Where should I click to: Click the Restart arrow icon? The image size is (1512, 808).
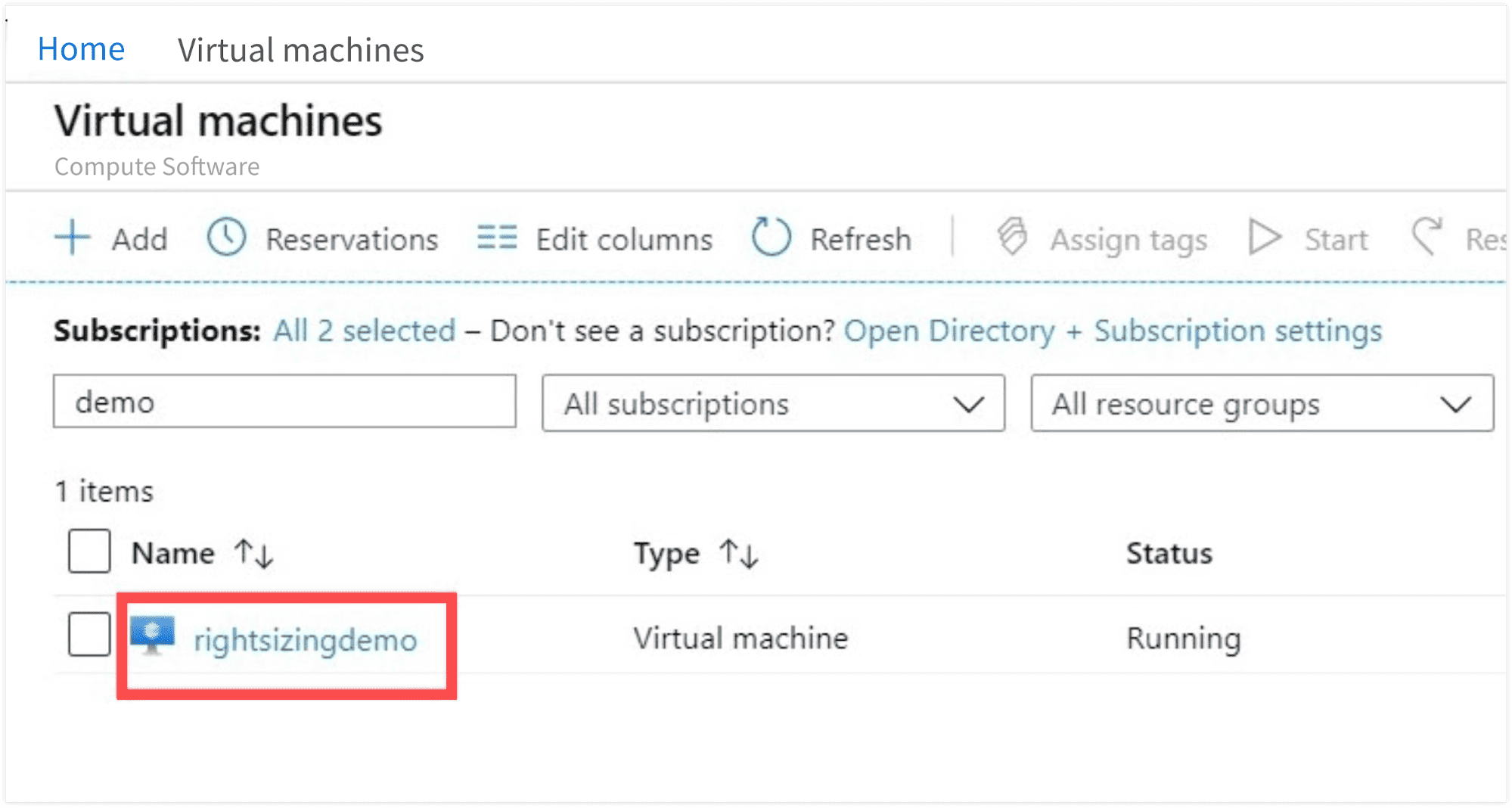click(1427, 236)
